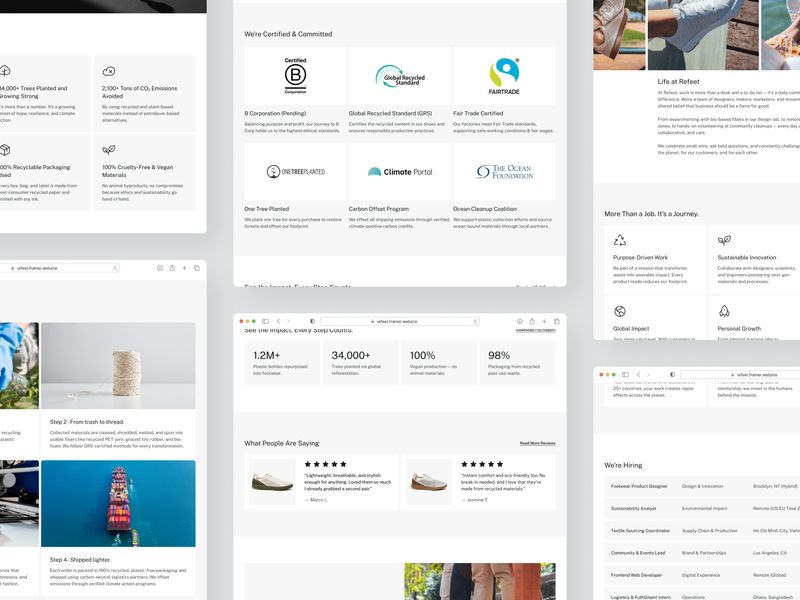Show tab overview in the left browser window

(x=197, y=268)
